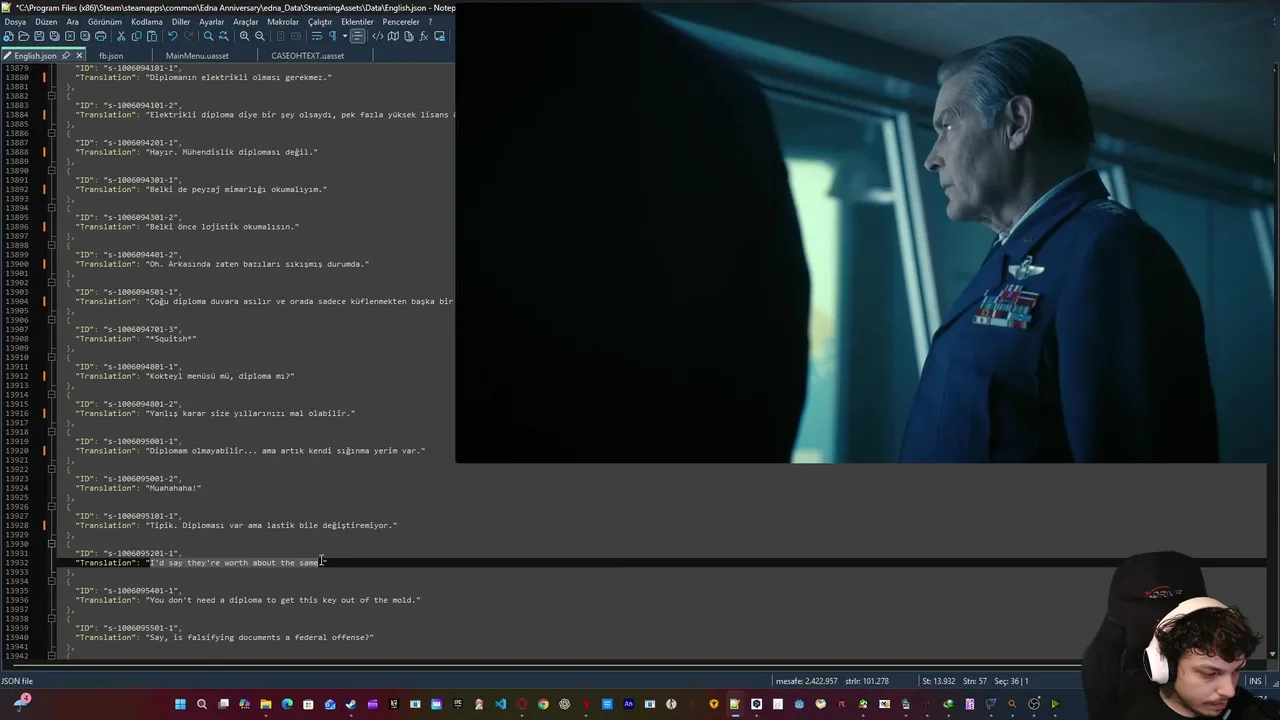Collapse the fold marker at line 13926
The height and width of the screenshot is (720, 1280).
[52, 507]
